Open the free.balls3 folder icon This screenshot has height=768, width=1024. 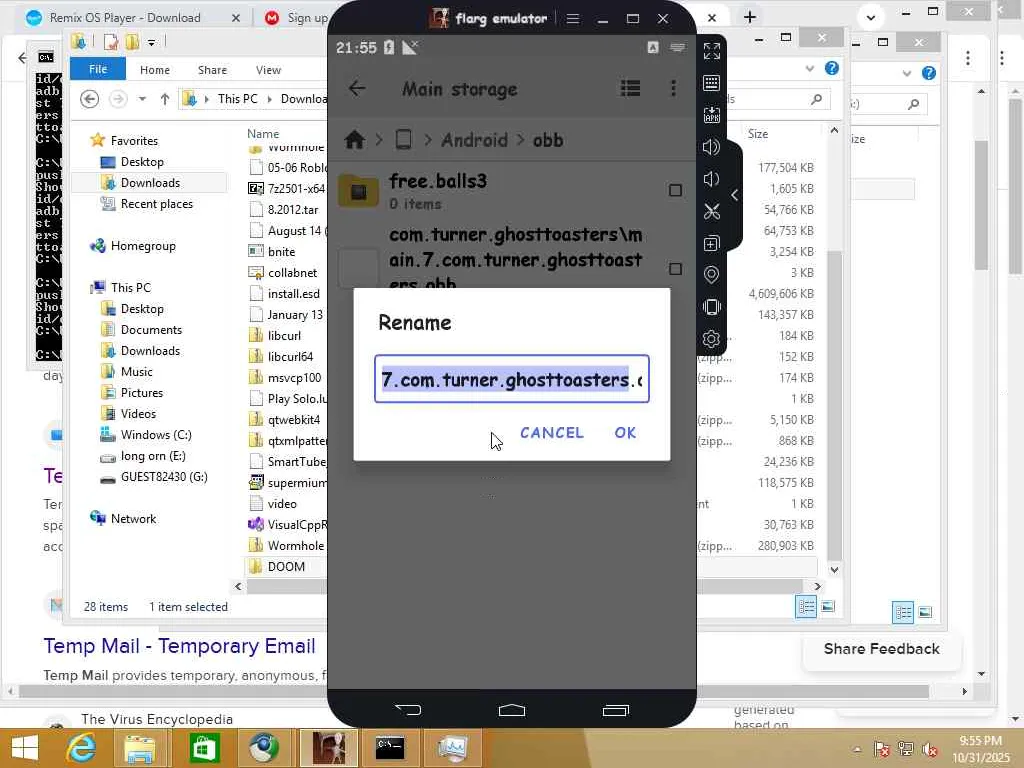pyautogui.click(x=359, y=191)
